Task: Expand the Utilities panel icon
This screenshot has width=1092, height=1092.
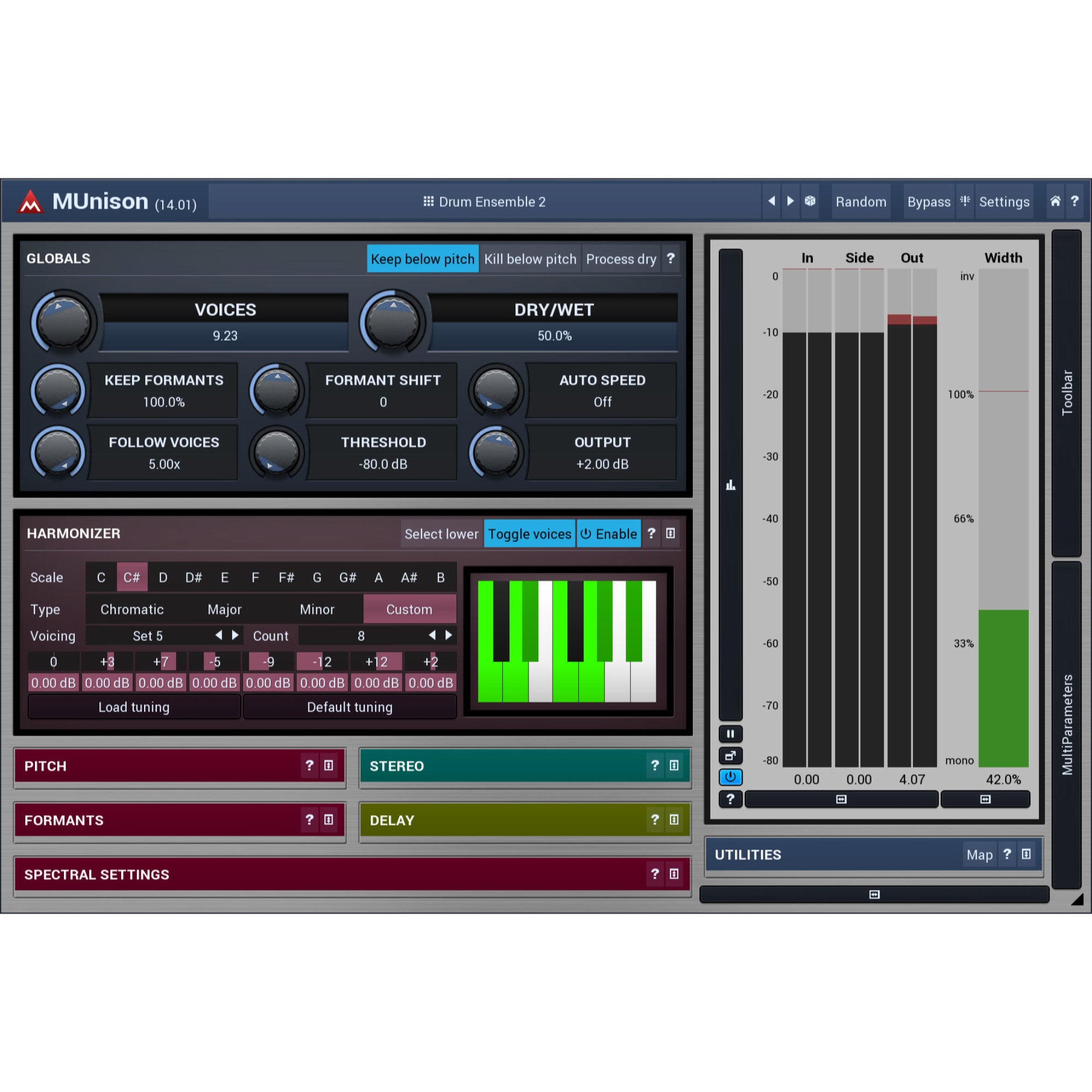Action: 1026,854
